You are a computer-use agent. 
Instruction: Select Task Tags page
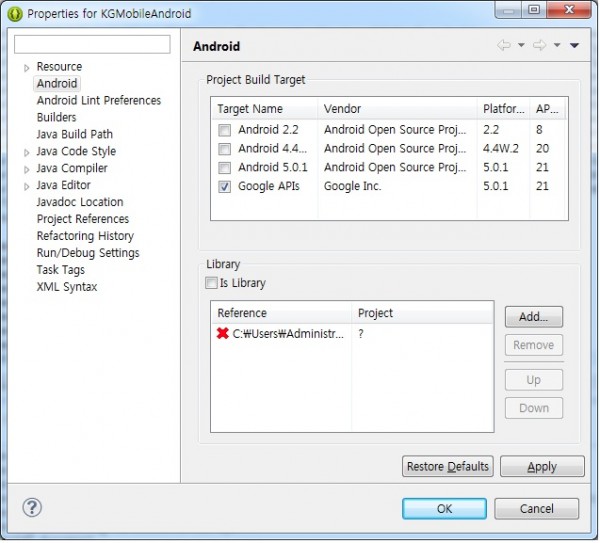tap(60, 270)
